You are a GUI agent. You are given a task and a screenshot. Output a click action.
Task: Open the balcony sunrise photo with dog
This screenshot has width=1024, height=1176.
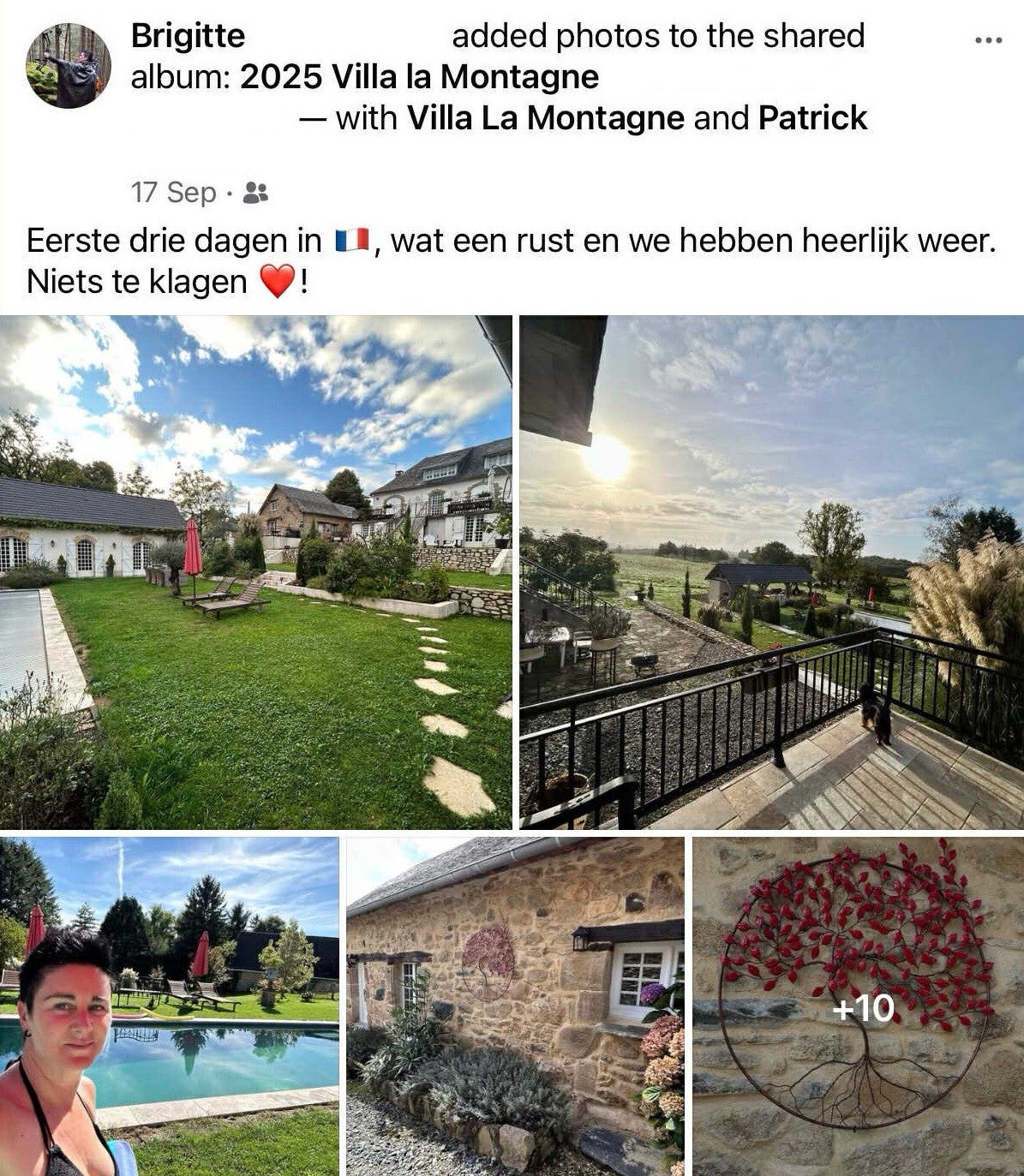click(771, 572)
